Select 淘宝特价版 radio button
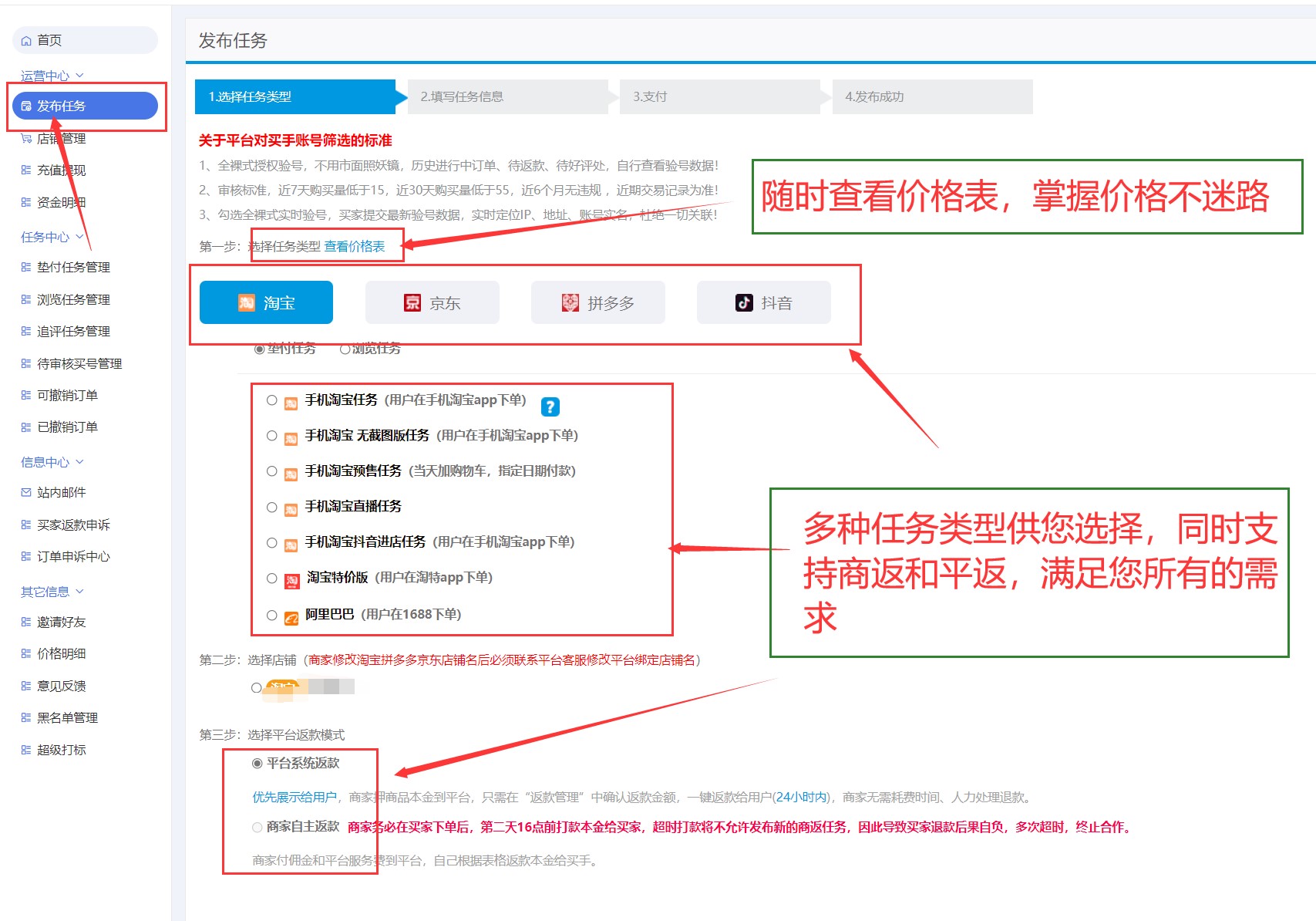This screenshot has width=1316, height=921. pyautogui.click(x=272, y=579)
